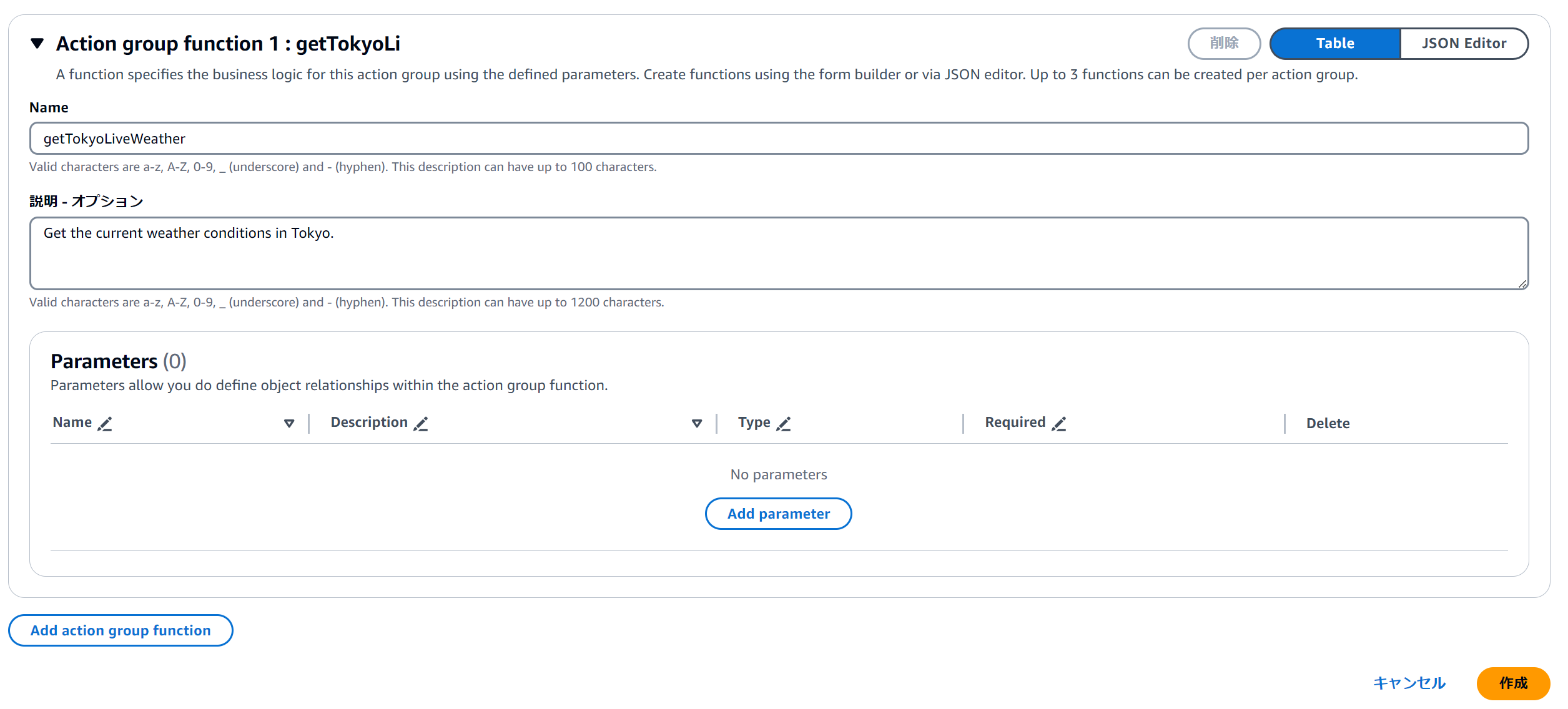The height and width of the screenshot is (709, 1568).
Task: Collapse the Action group function 1 section
Action: [x=37, y=43]
